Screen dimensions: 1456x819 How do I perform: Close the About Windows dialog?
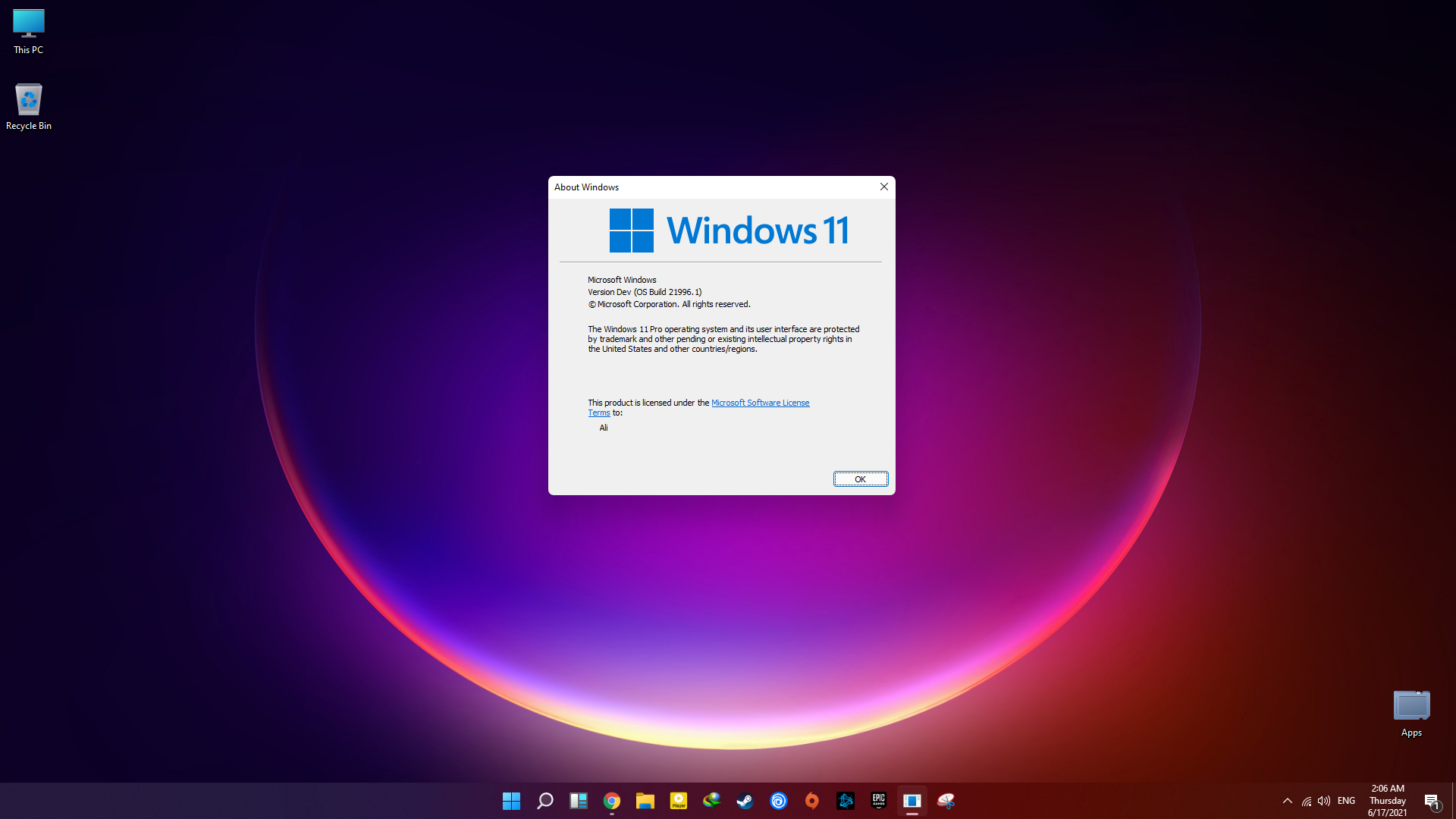(x=883, y=187)
